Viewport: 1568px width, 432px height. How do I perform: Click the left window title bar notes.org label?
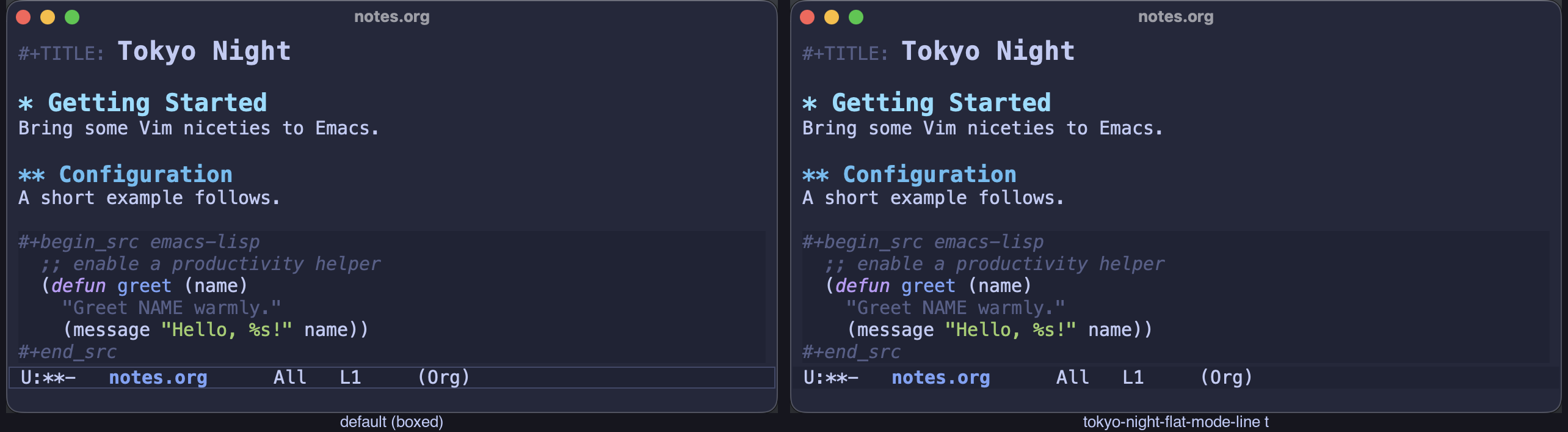click(392, 17)
